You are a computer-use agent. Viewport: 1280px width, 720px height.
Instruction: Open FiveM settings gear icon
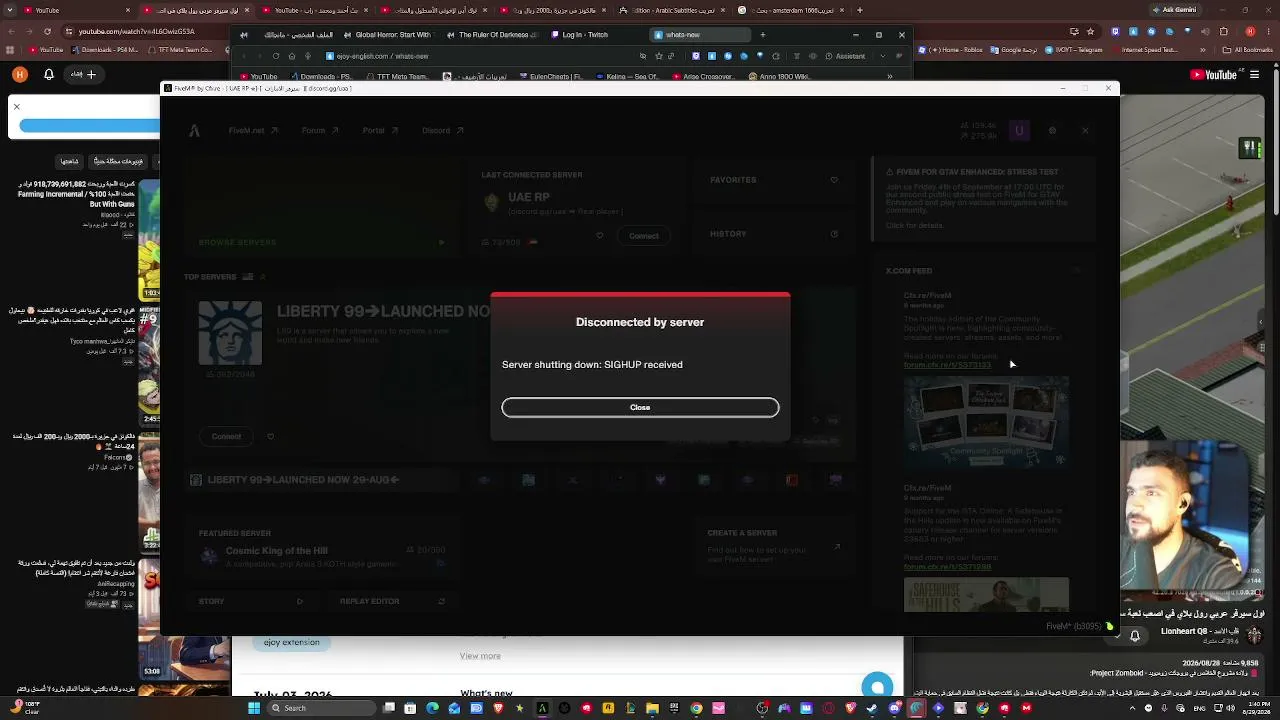click(1052, 130)
